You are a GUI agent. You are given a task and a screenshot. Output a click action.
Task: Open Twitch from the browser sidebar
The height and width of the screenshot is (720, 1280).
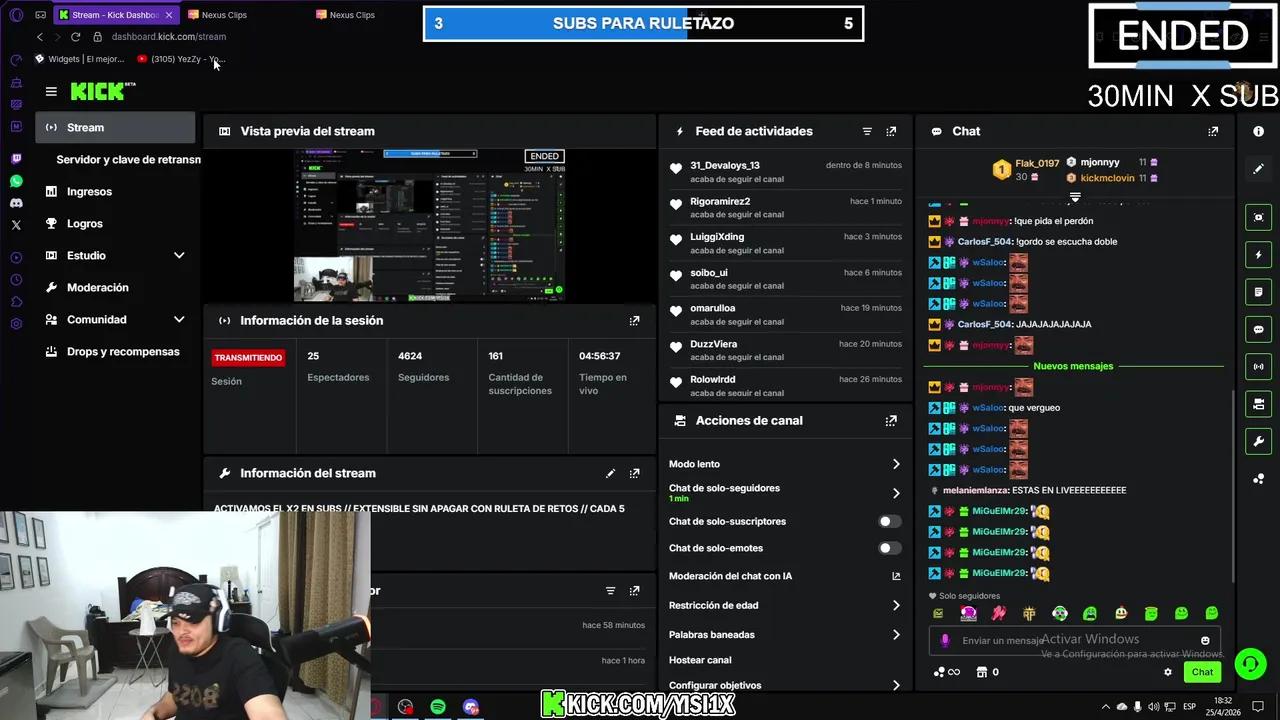(16, 159)
